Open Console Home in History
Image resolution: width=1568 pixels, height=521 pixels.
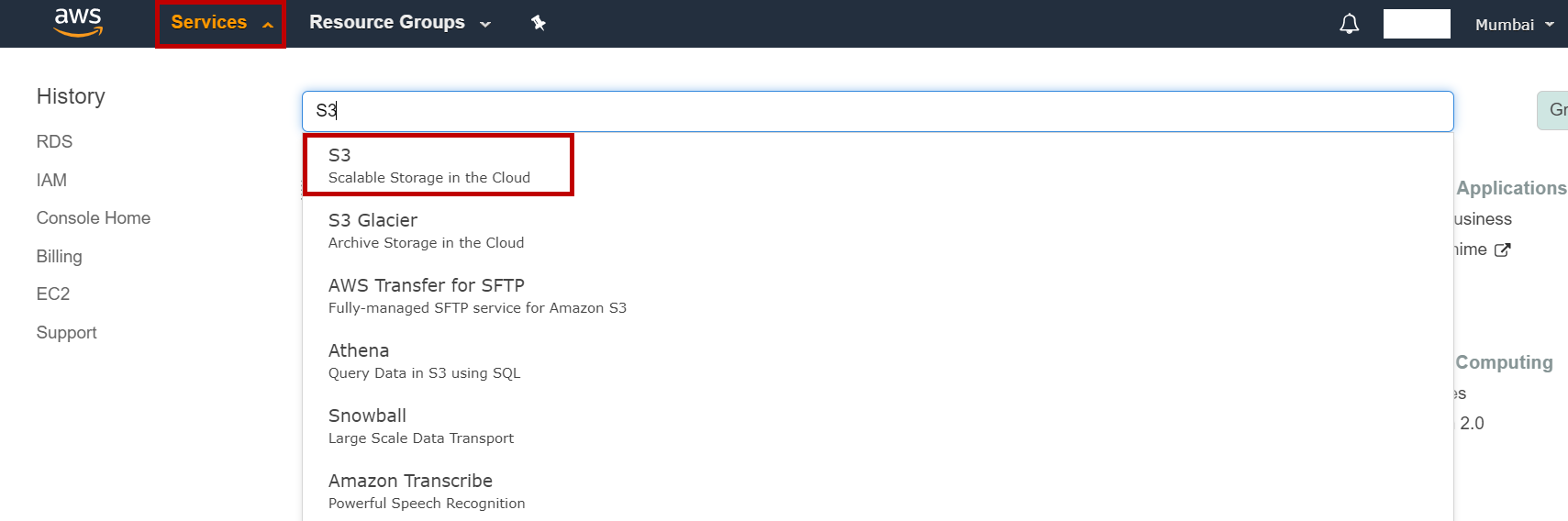tap(93, 218)
